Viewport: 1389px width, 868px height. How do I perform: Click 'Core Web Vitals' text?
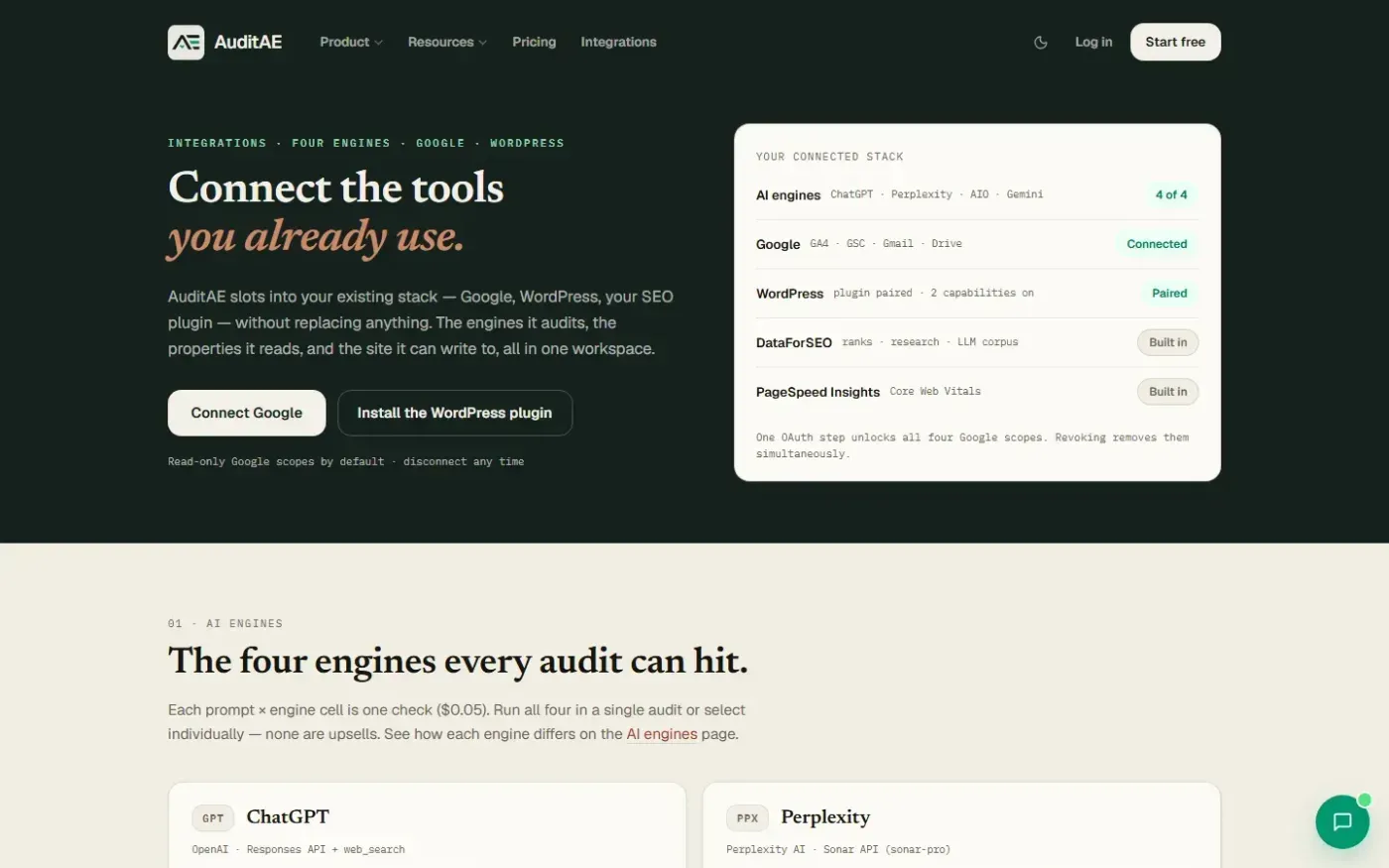(x=936, y=391)
